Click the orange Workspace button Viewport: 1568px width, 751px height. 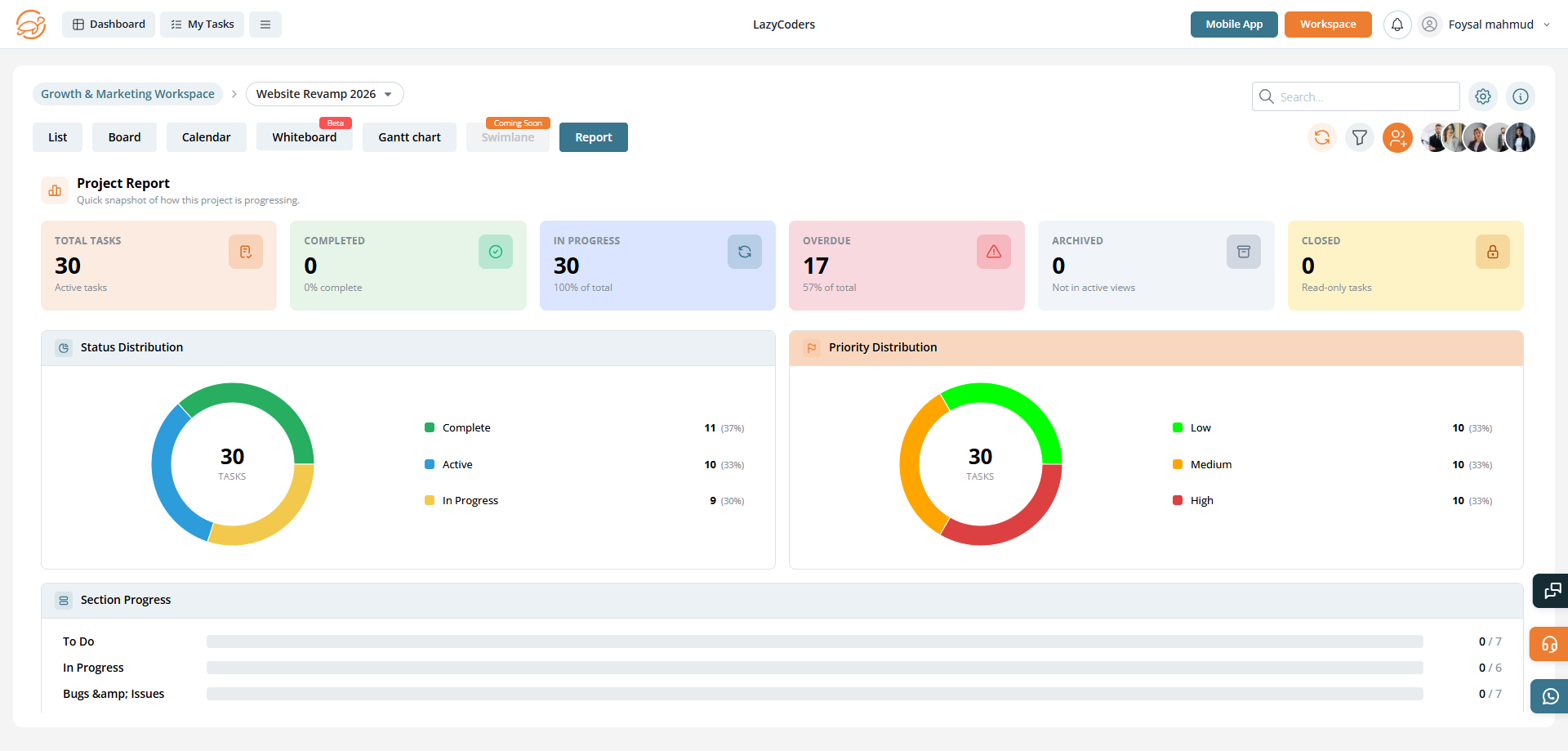[1327, 25]
